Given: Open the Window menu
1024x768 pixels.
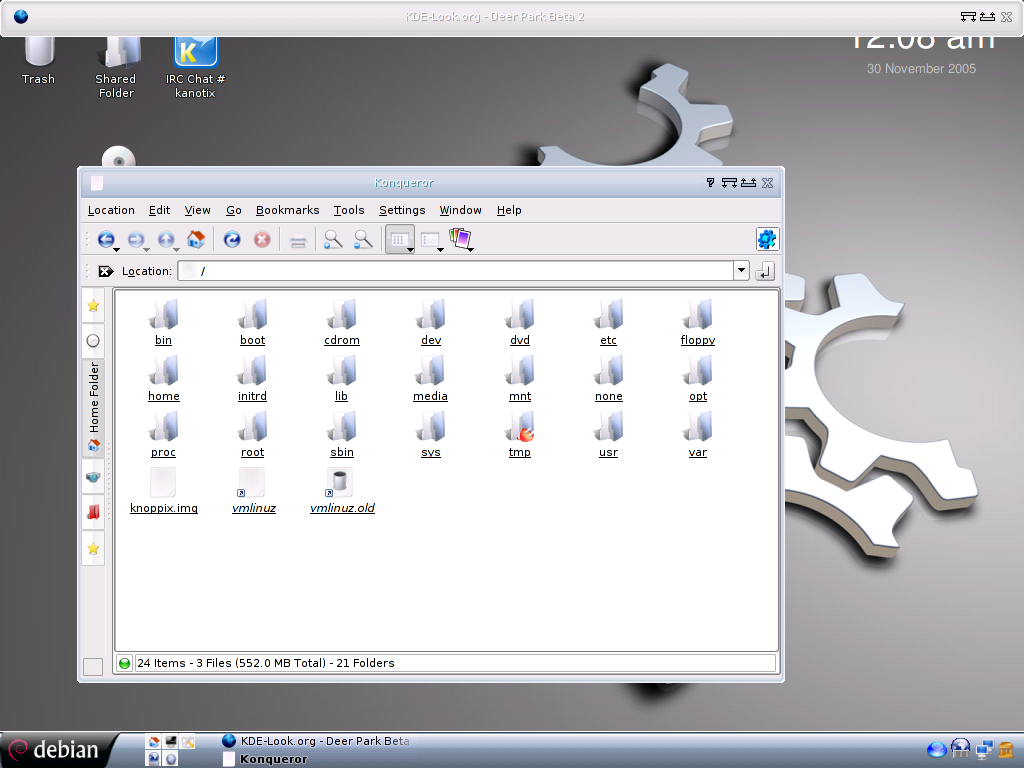Looking at the screenshot, I should pyautogui.click(x=460, y=210).
